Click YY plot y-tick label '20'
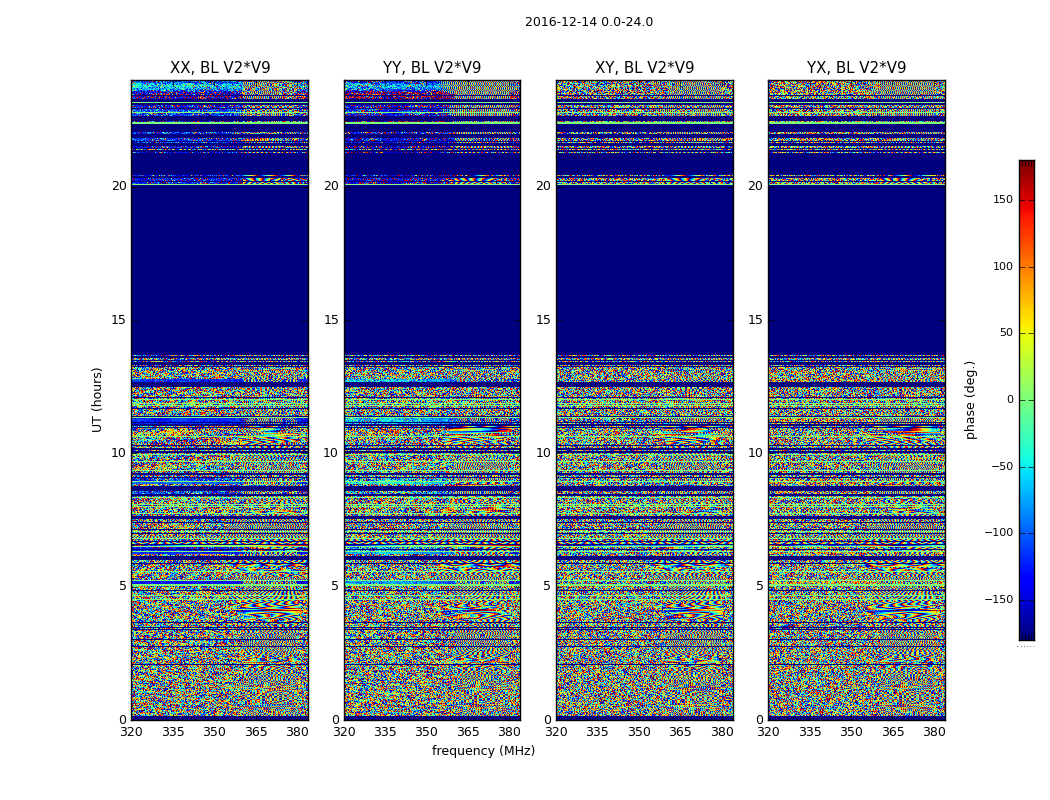1050x800 pixels. coord(331,186)
